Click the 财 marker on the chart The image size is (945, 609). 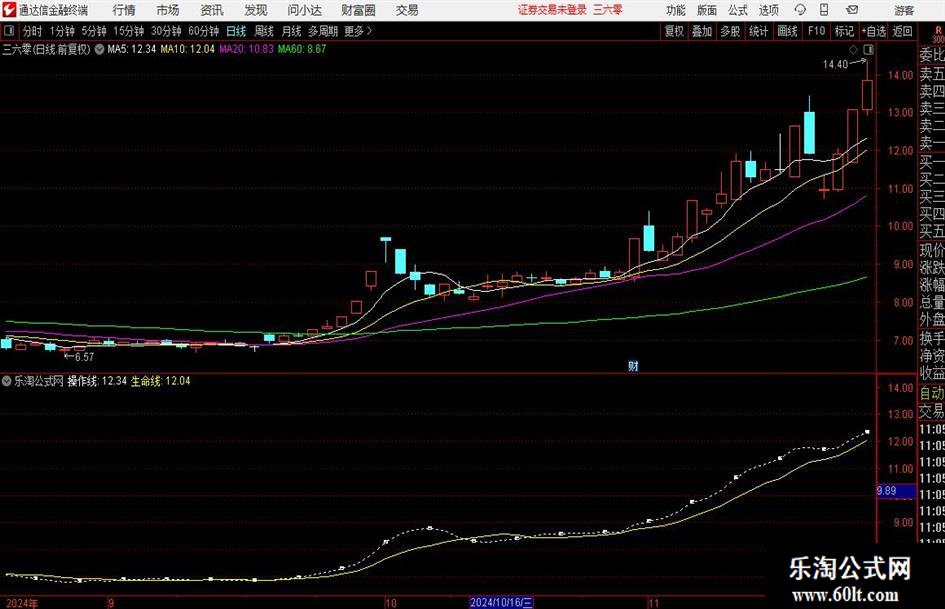coord(633,365)
